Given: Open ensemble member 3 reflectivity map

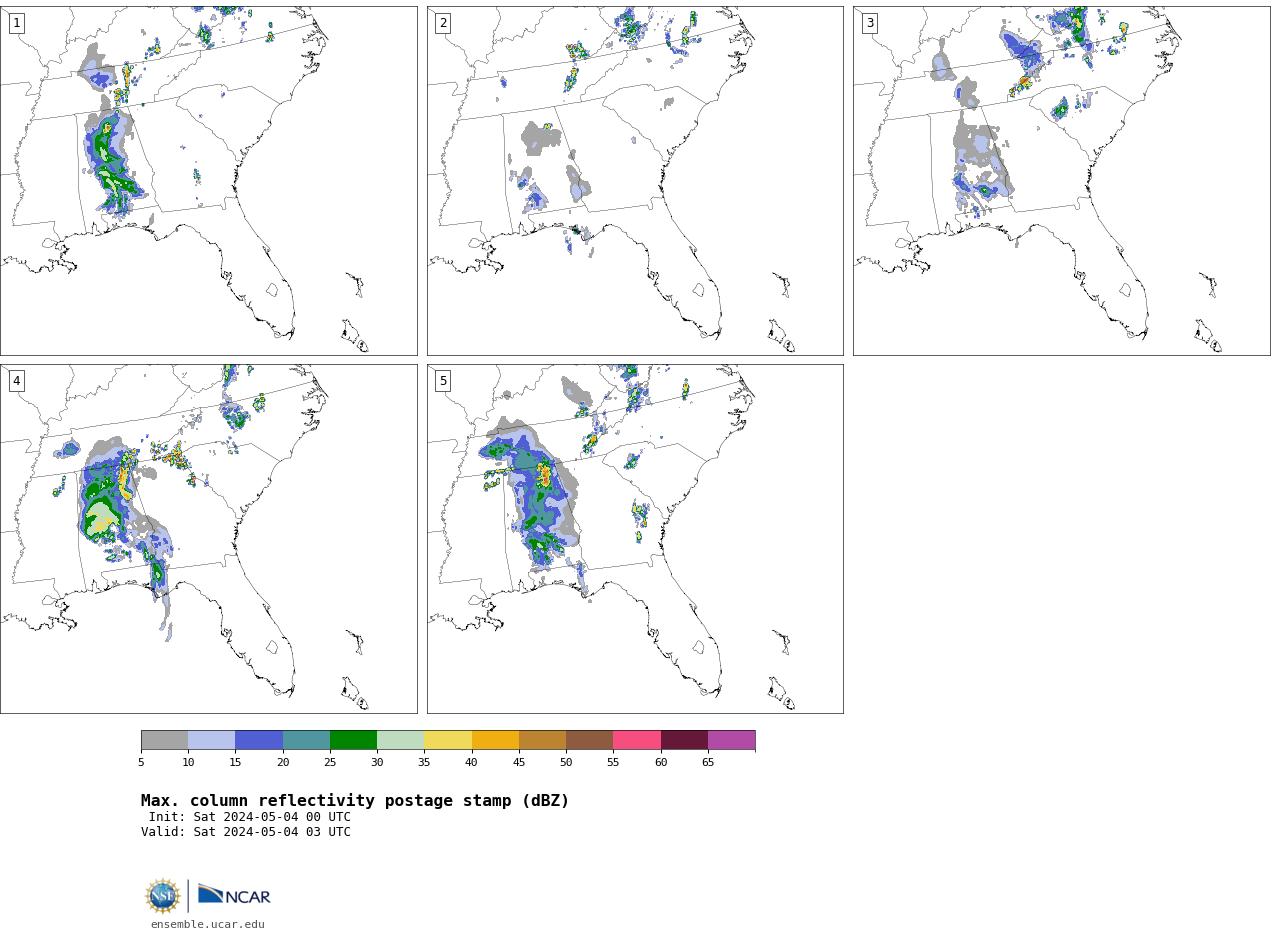Looking at the screenshot, I should coord(1062,181).
